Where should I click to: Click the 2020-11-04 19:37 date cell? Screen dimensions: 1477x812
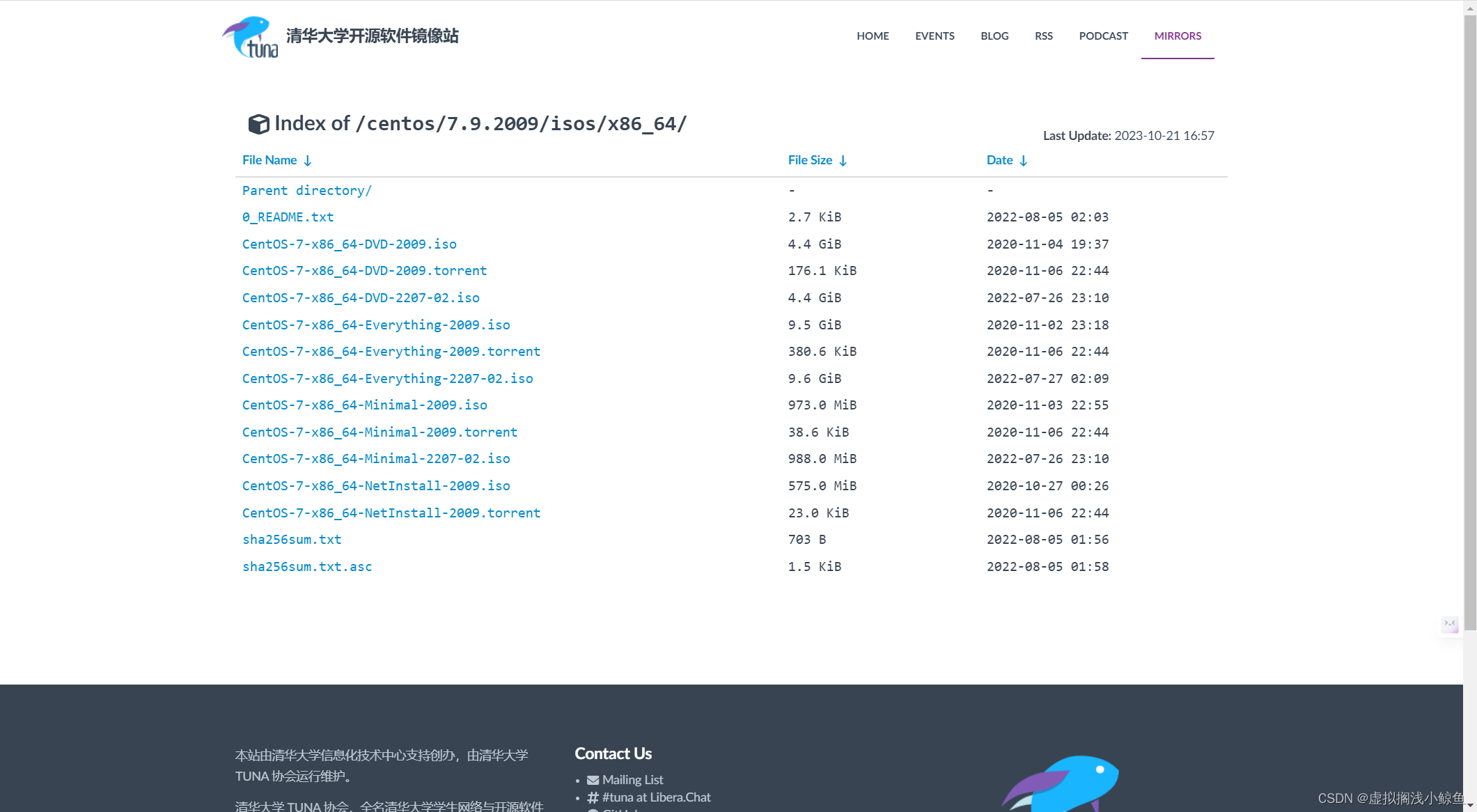pyautogui.click(x=1047, y=244)
